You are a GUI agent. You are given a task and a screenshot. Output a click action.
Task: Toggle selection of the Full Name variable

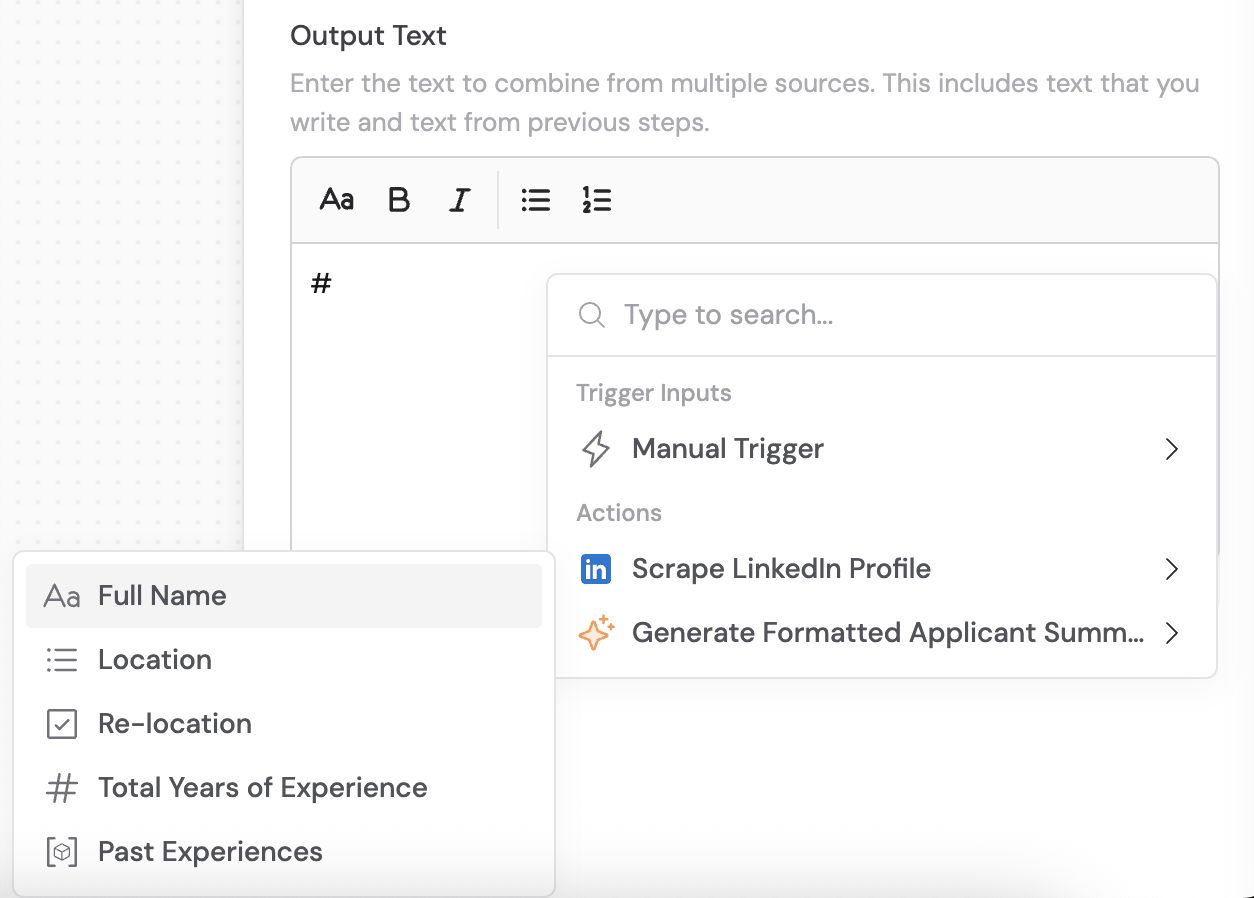pyautogui.click(x=161, y=595)
